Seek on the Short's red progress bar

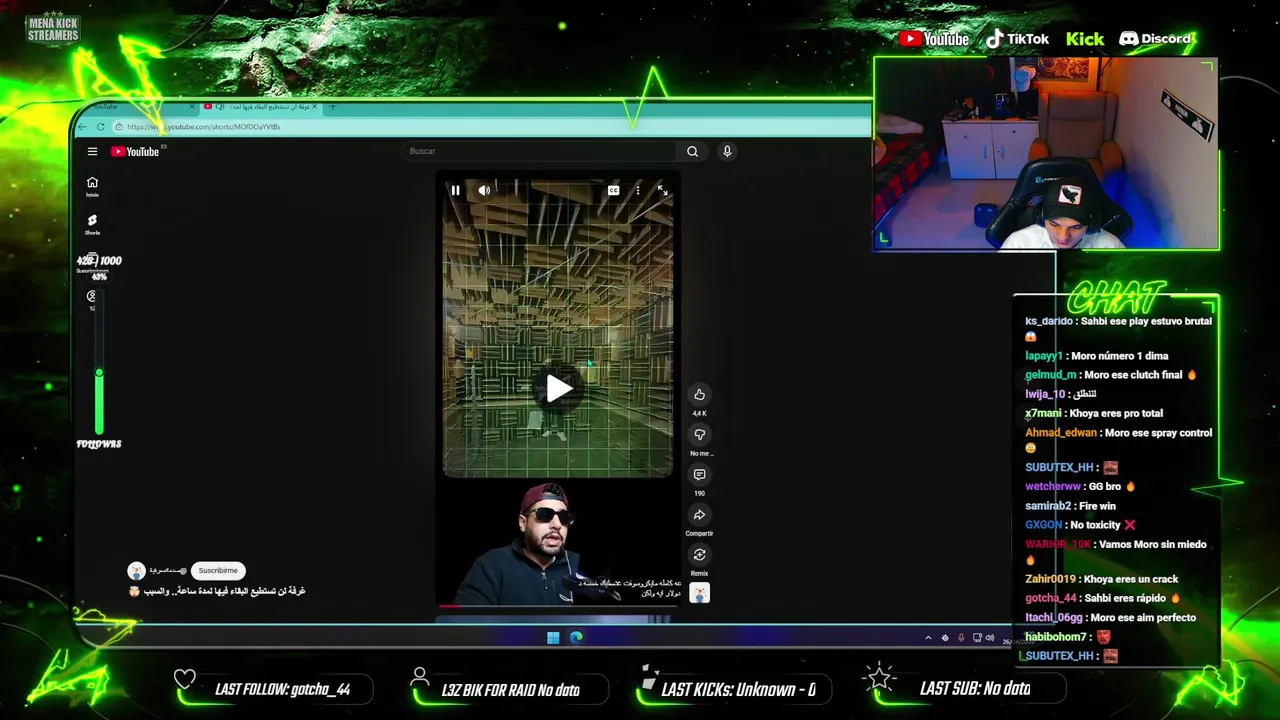point(558,606)
